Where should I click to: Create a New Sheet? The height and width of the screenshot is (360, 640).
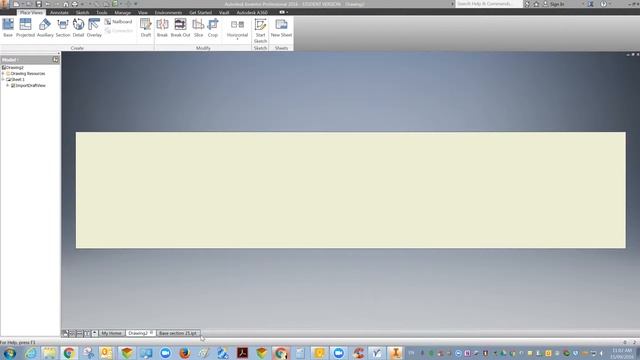pyautogui.click(x=281, y=28)
